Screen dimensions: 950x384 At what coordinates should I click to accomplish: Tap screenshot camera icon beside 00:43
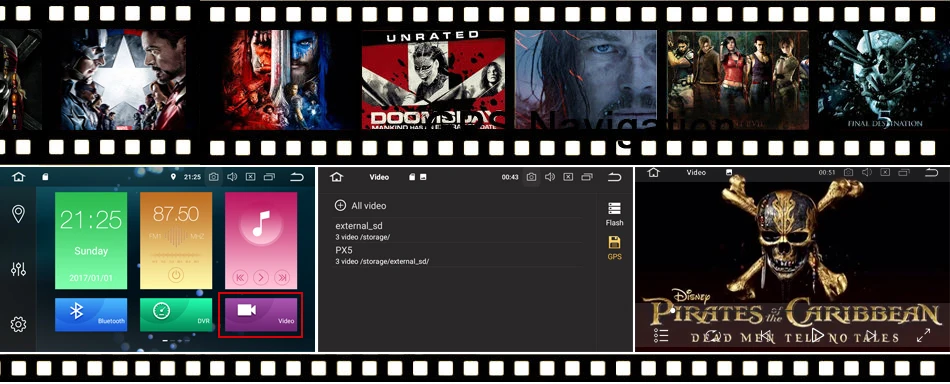531,177
